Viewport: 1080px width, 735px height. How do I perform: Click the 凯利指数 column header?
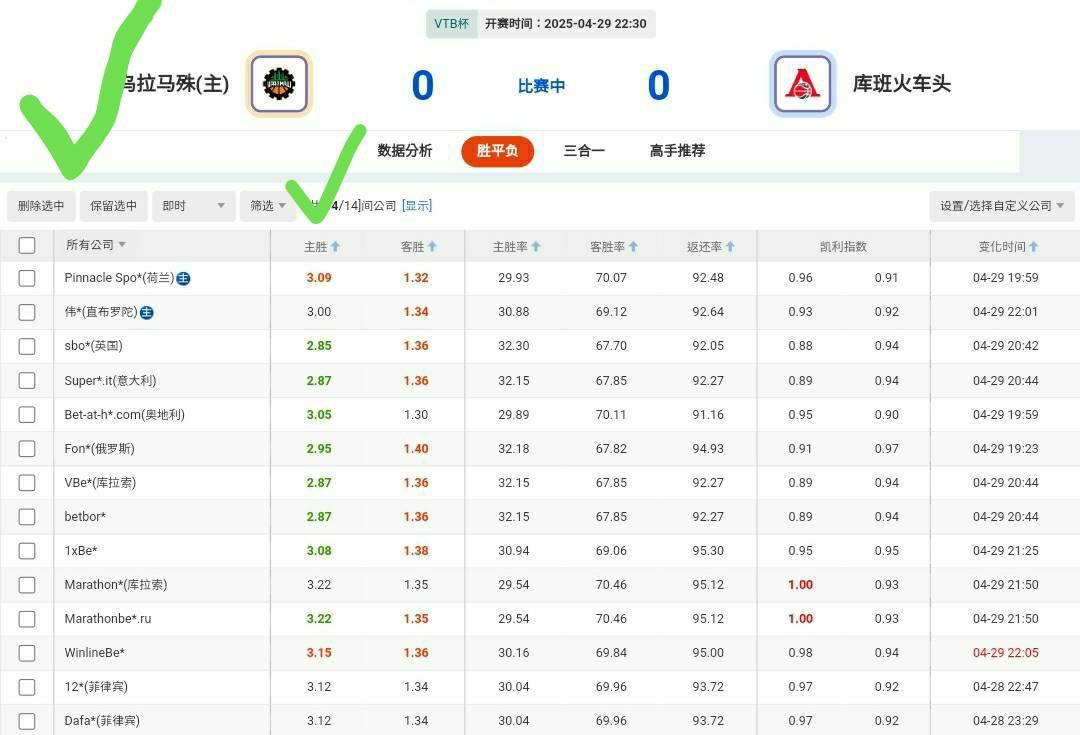click(843, 247)
